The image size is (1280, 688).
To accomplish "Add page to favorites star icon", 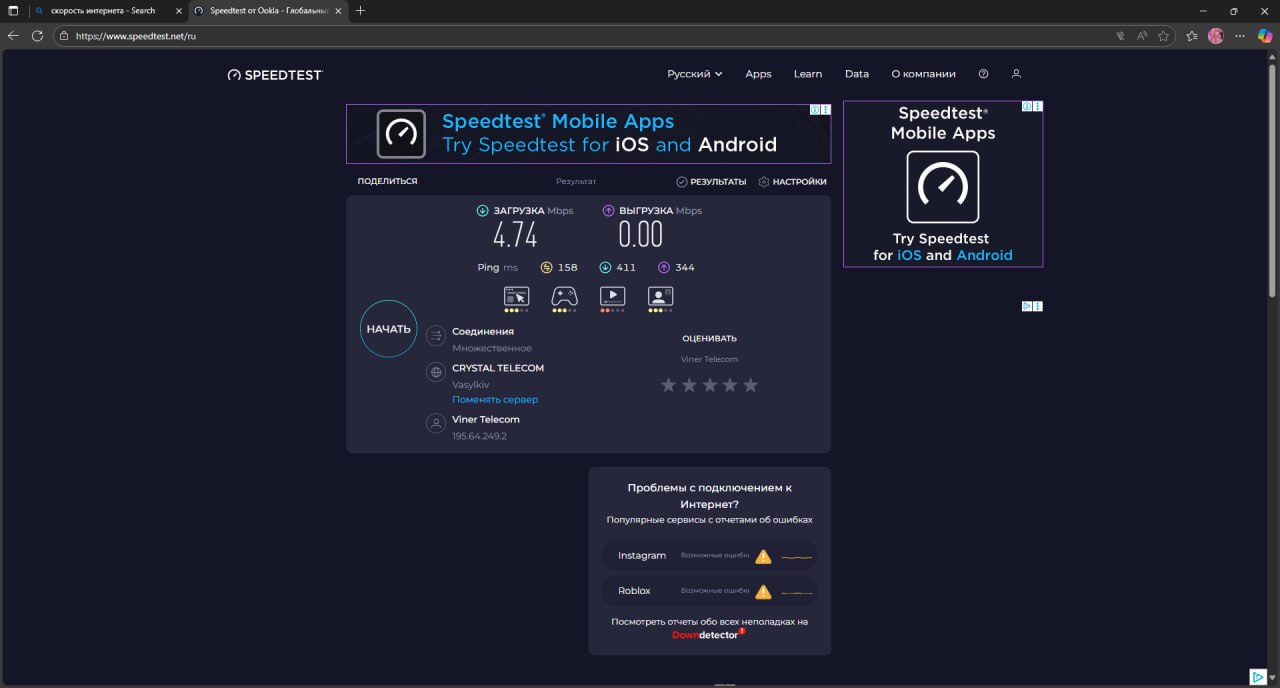I will 1163,35.
